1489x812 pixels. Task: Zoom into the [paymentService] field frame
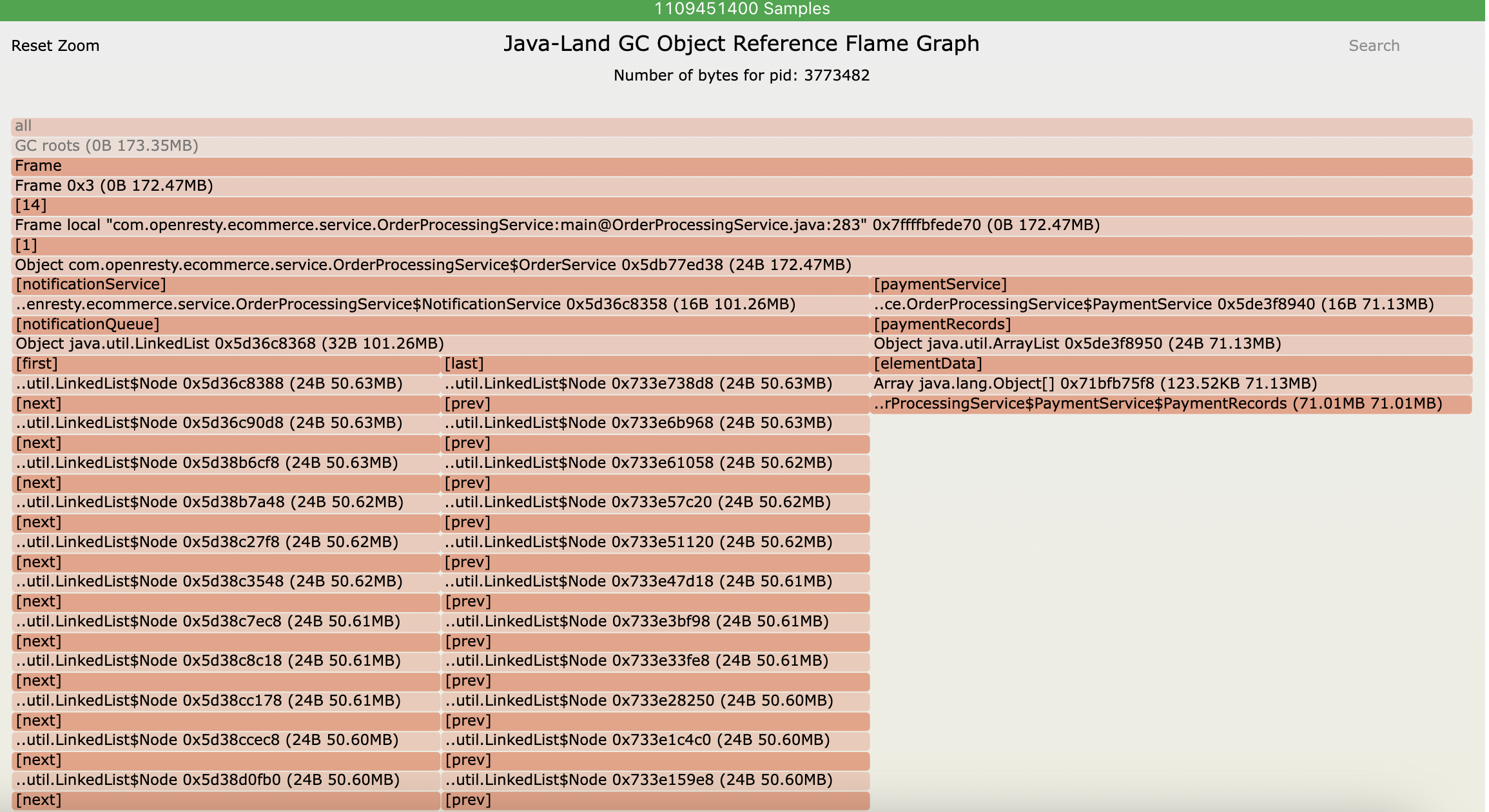point(1171,285)
